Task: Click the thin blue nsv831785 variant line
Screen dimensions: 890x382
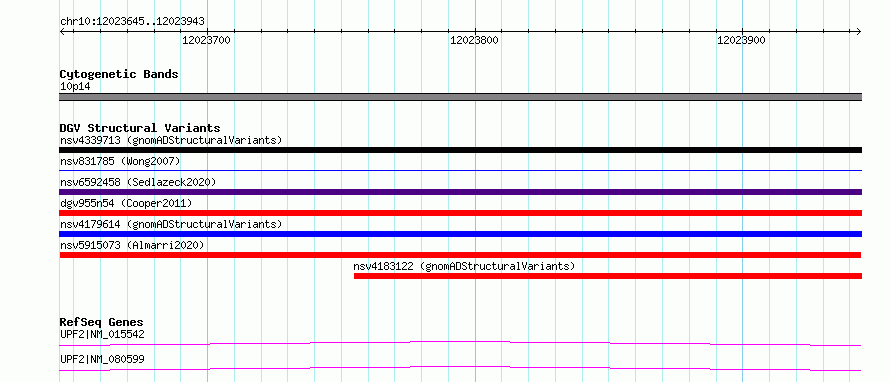Action: 460,170
